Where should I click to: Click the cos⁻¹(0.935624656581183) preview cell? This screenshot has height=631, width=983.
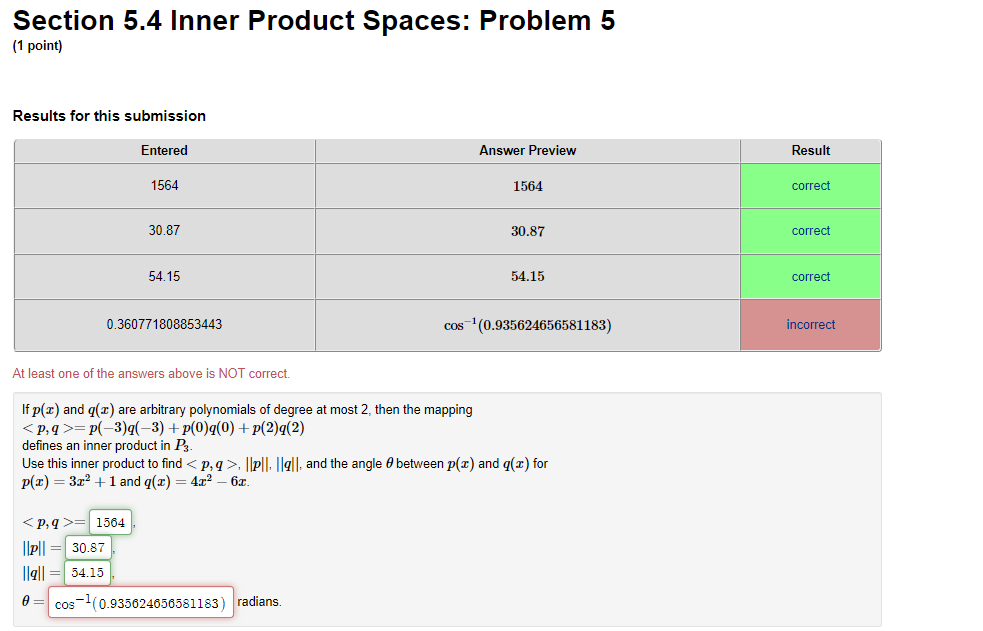(527, 324)
